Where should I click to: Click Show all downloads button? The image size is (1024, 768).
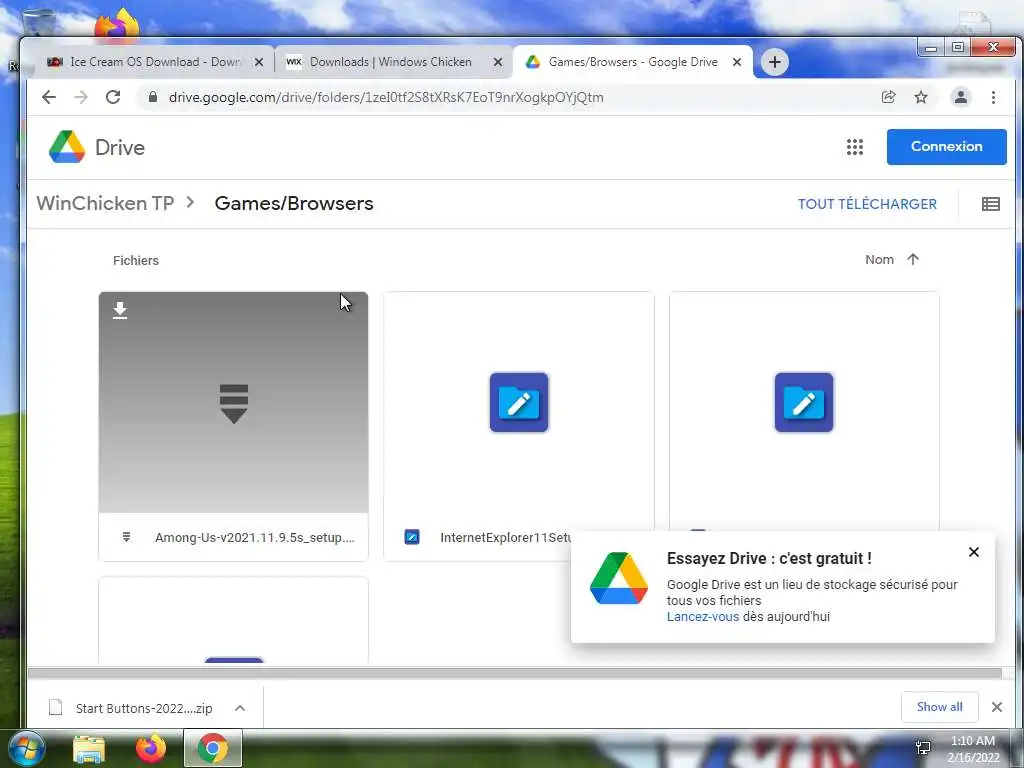pyautogui.click(x=939, y=707)
